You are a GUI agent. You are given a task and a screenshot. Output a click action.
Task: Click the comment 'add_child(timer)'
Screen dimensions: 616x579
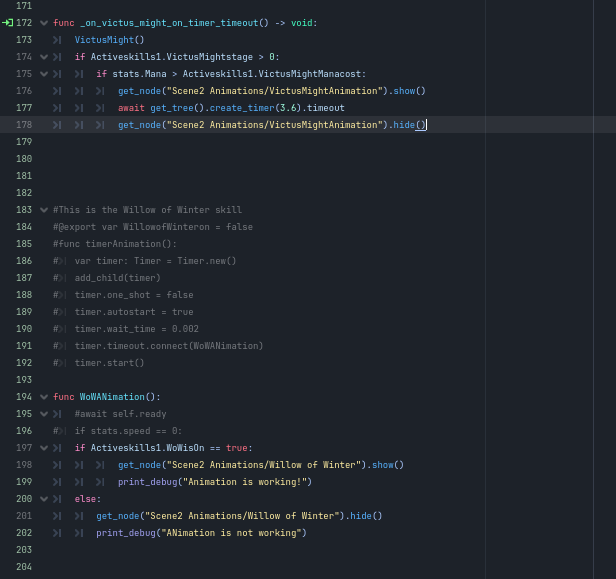pyautogui.click(x=117, y=278)
